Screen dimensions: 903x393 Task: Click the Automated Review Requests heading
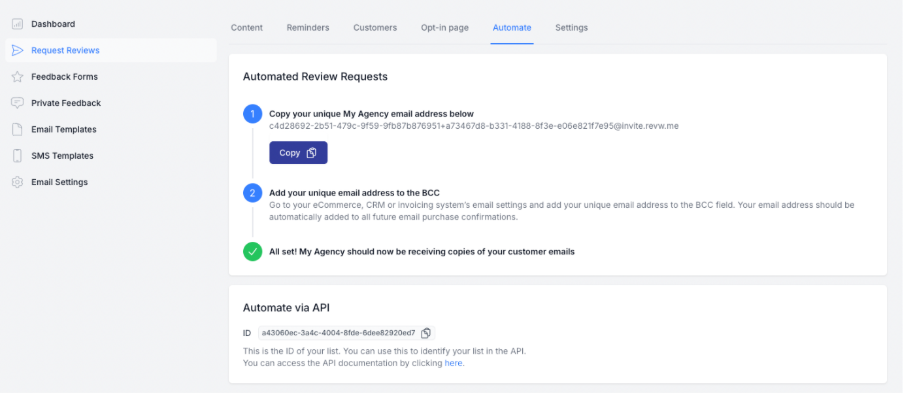[315, 77]
